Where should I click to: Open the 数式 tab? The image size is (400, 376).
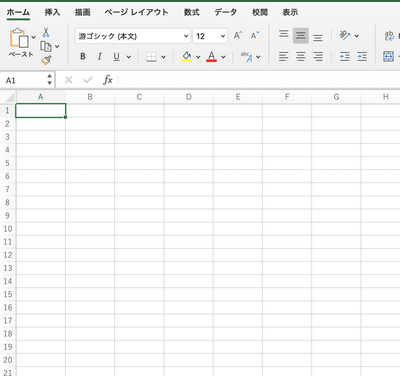tap(192, 13)
